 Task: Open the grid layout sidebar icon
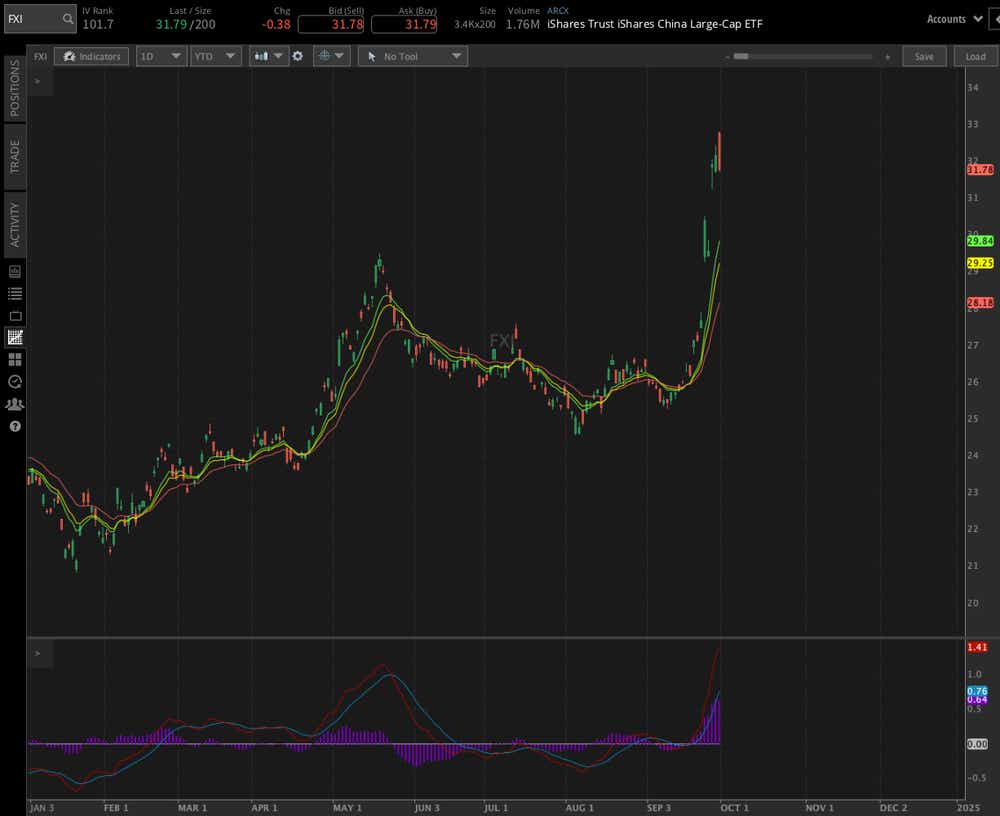[x=15, y=359]
